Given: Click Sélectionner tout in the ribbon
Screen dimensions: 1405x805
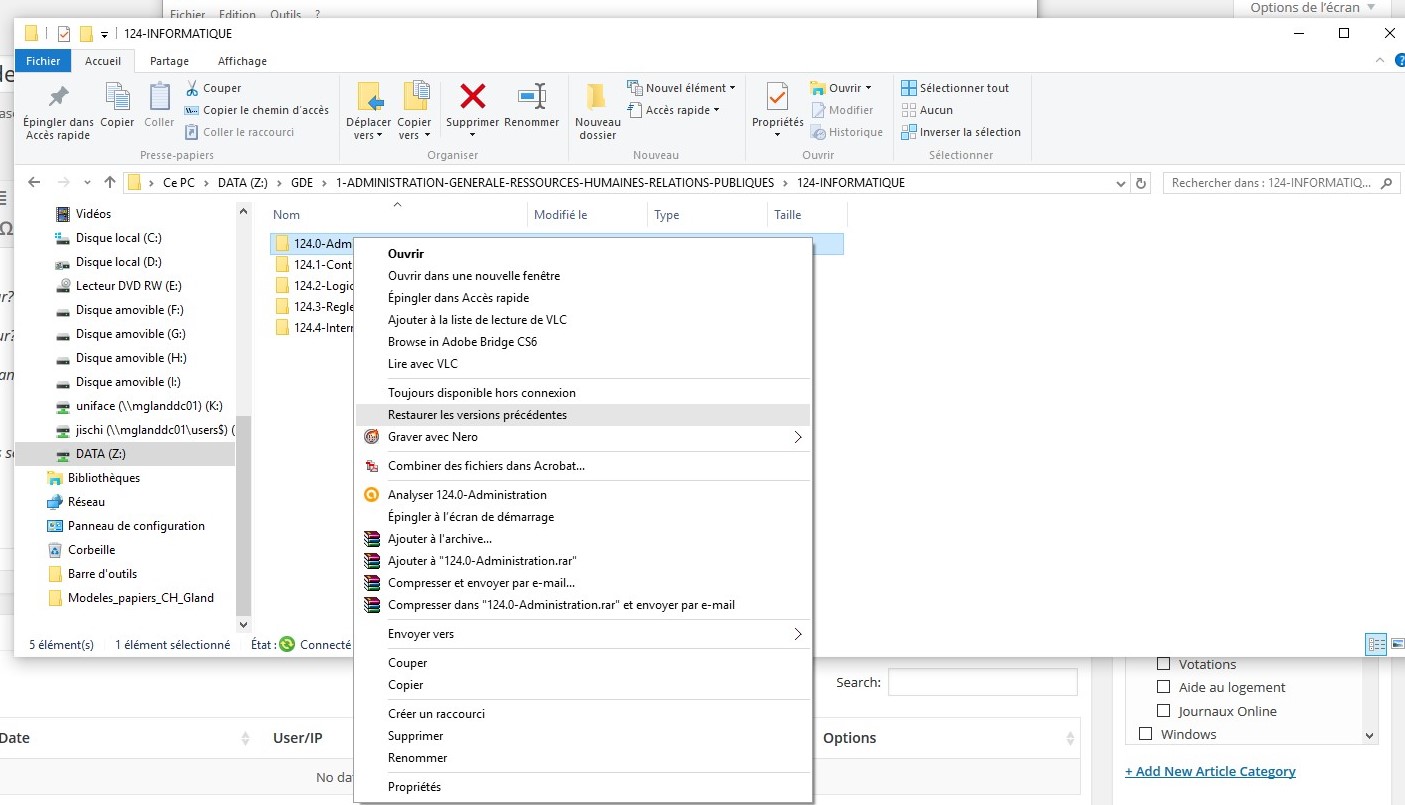Looking at the screenshot, I should tap(964, 88).
